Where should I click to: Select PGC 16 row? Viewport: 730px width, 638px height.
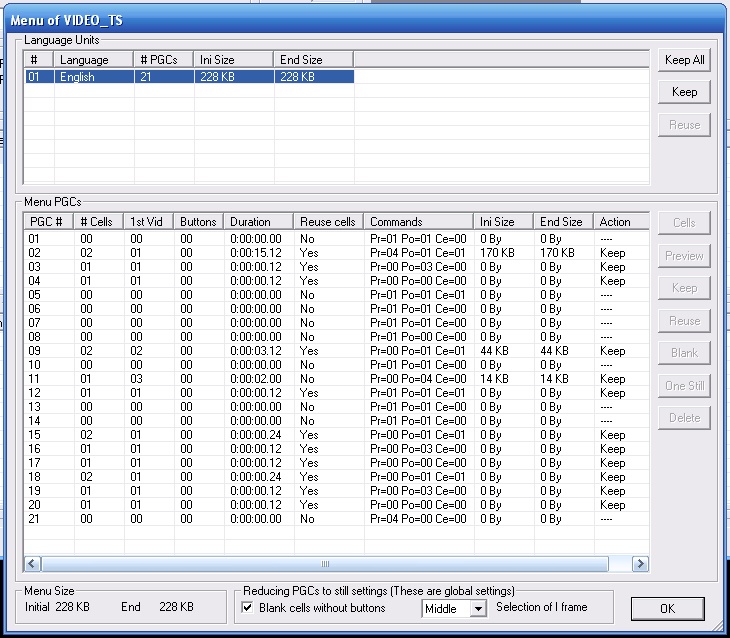(x=337, y=448)
